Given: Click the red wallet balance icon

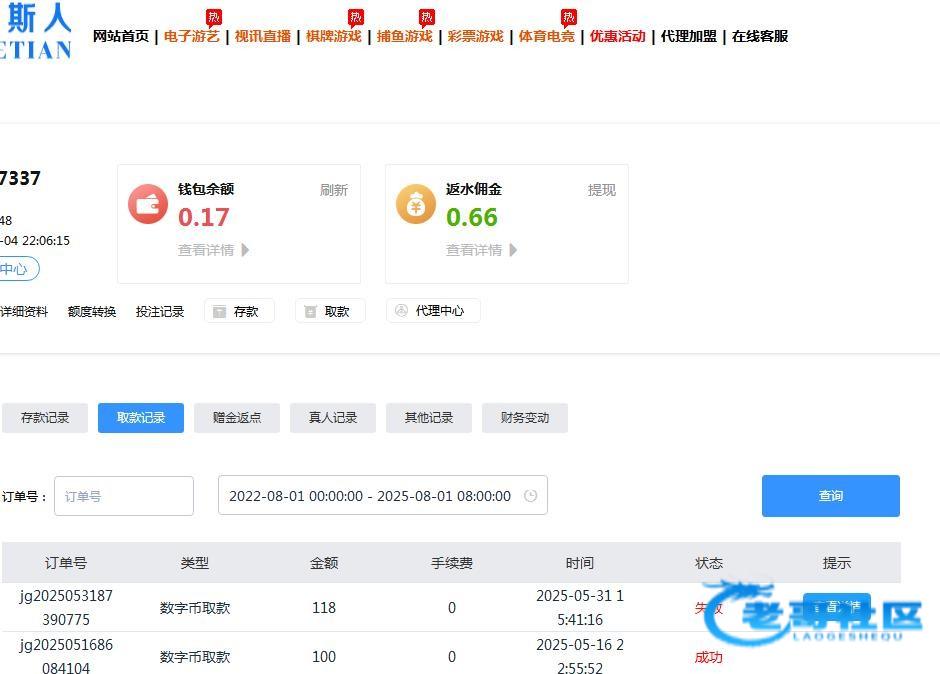Looking at the screenshot, I should click(x=148, y=204).
